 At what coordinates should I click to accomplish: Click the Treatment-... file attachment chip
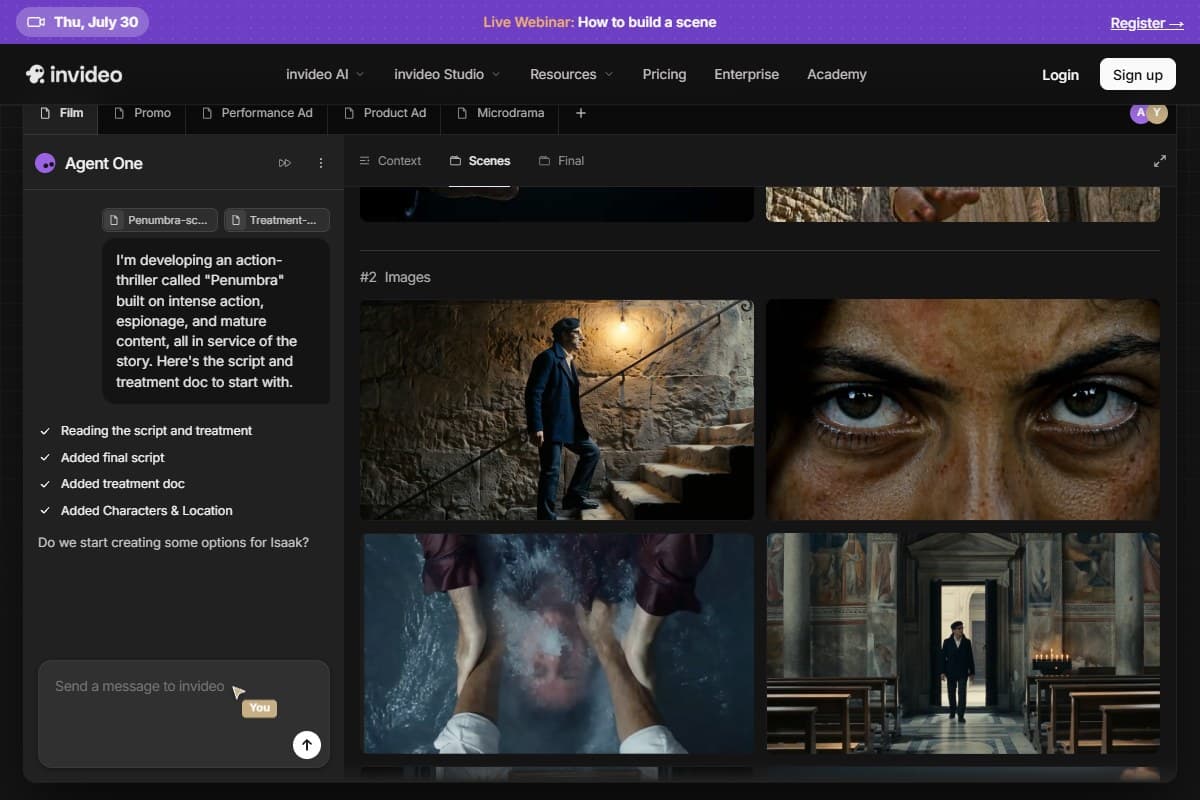277,220
